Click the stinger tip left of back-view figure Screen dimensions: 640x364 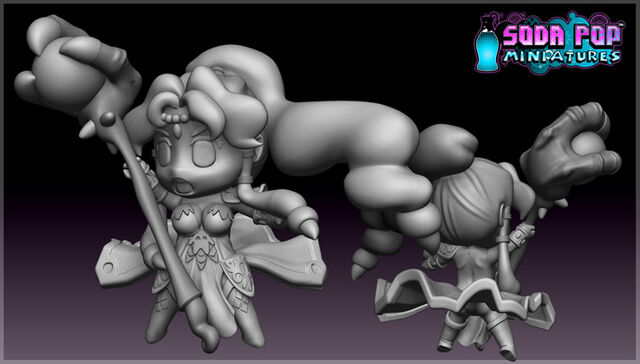pyautogui.click(x=358, y=272)
